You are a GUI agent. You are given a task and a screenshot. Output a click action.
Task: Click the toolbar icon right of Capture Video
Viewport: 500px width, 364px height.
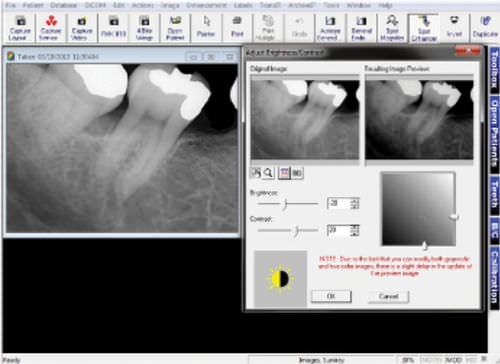(x=113, y=28)
